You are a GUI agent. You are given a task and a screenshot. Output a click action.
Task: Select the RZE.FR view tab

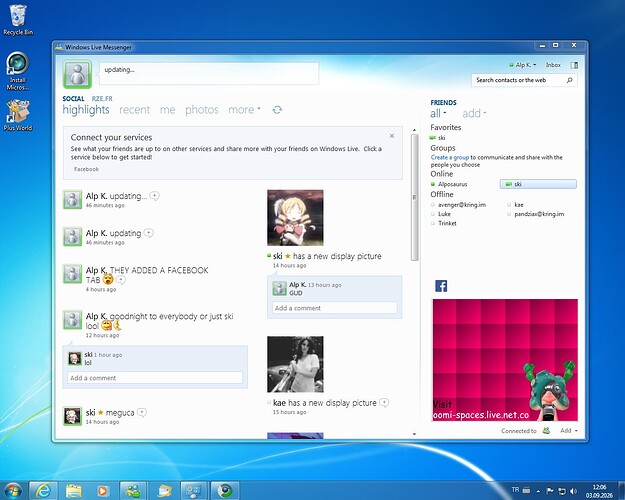tap(102, 99)
